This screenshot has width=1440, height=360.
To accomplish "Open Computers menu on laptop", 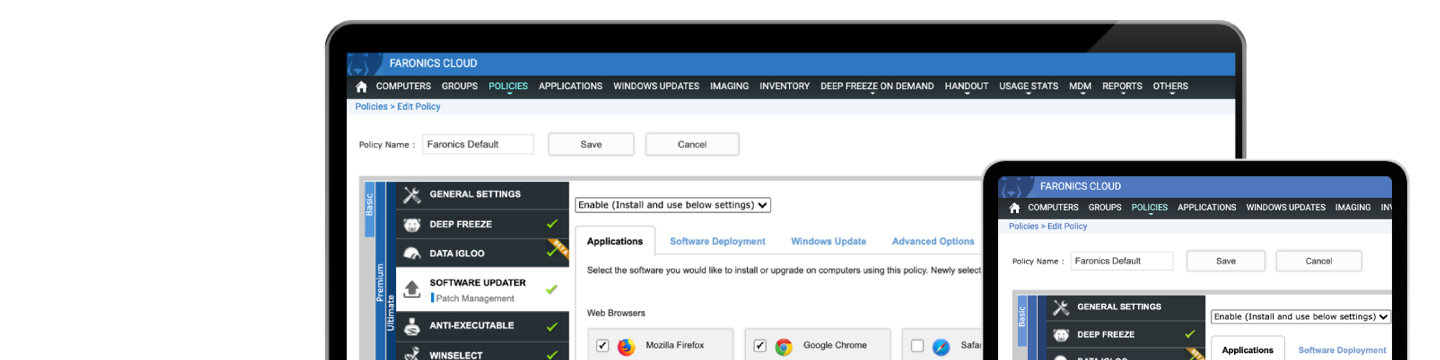I will (403, 87).
